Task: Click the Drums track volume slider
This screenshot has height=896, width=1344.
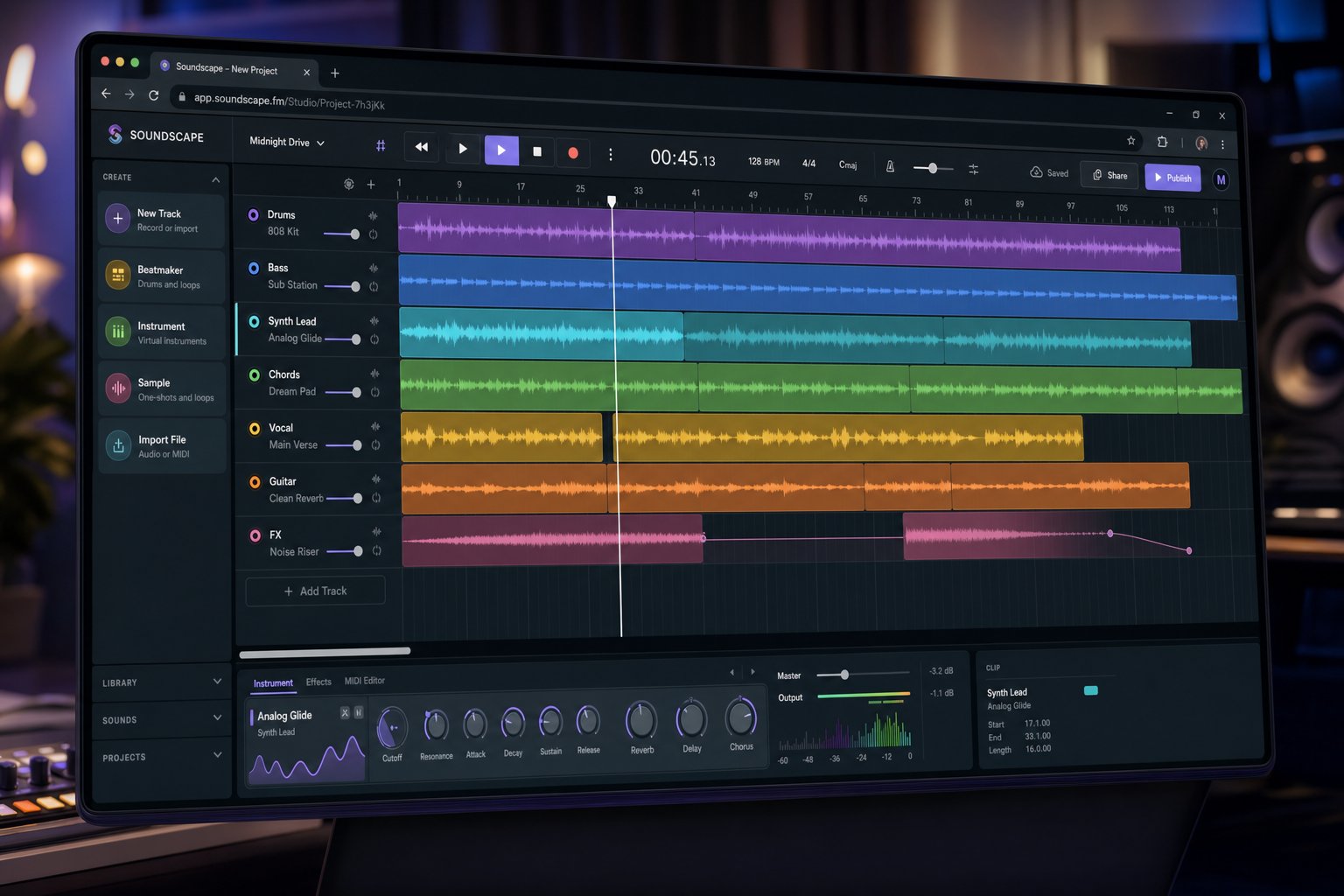Action: [x=341, y=234]
